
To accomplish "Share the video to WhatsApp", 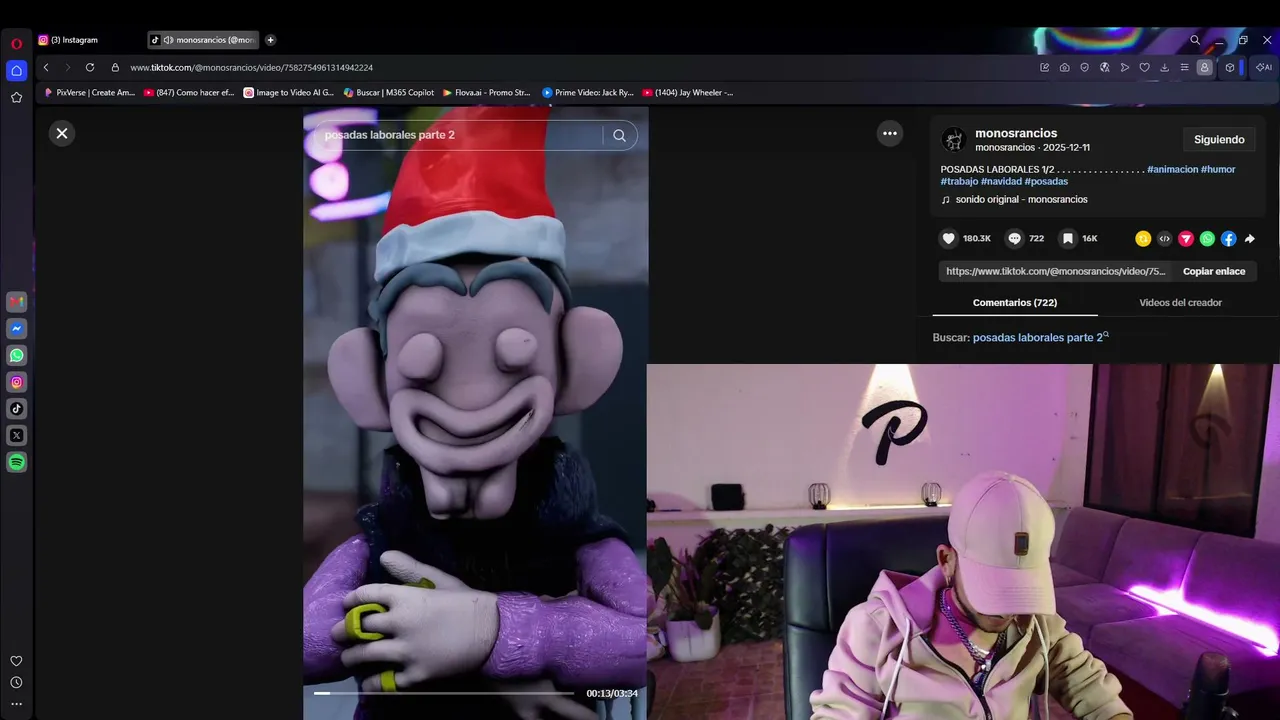I will coord(1207,238).
